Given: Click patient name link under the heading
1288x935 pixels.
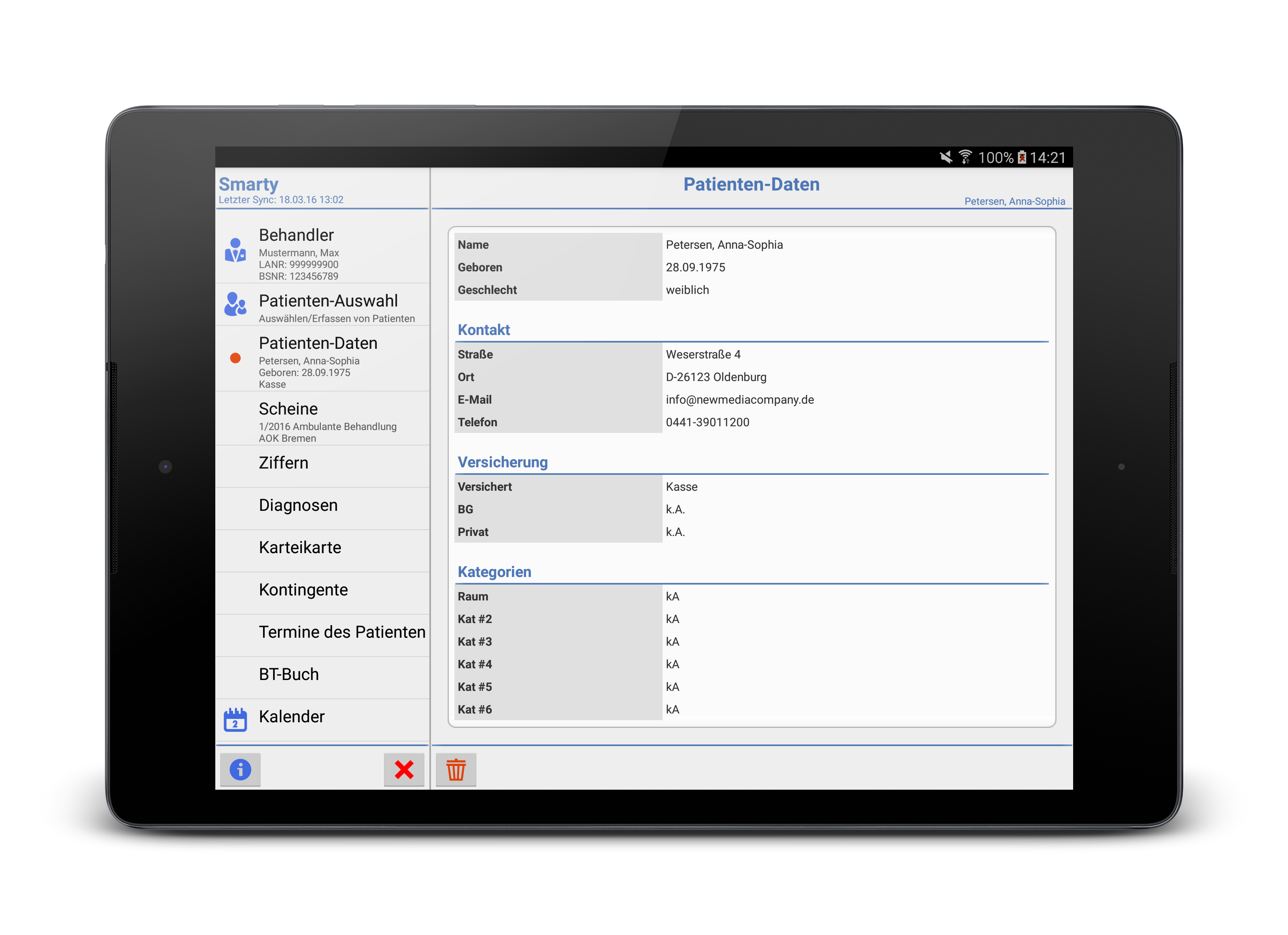Looking at the screenshot, I should click(x=1014, y=201).
